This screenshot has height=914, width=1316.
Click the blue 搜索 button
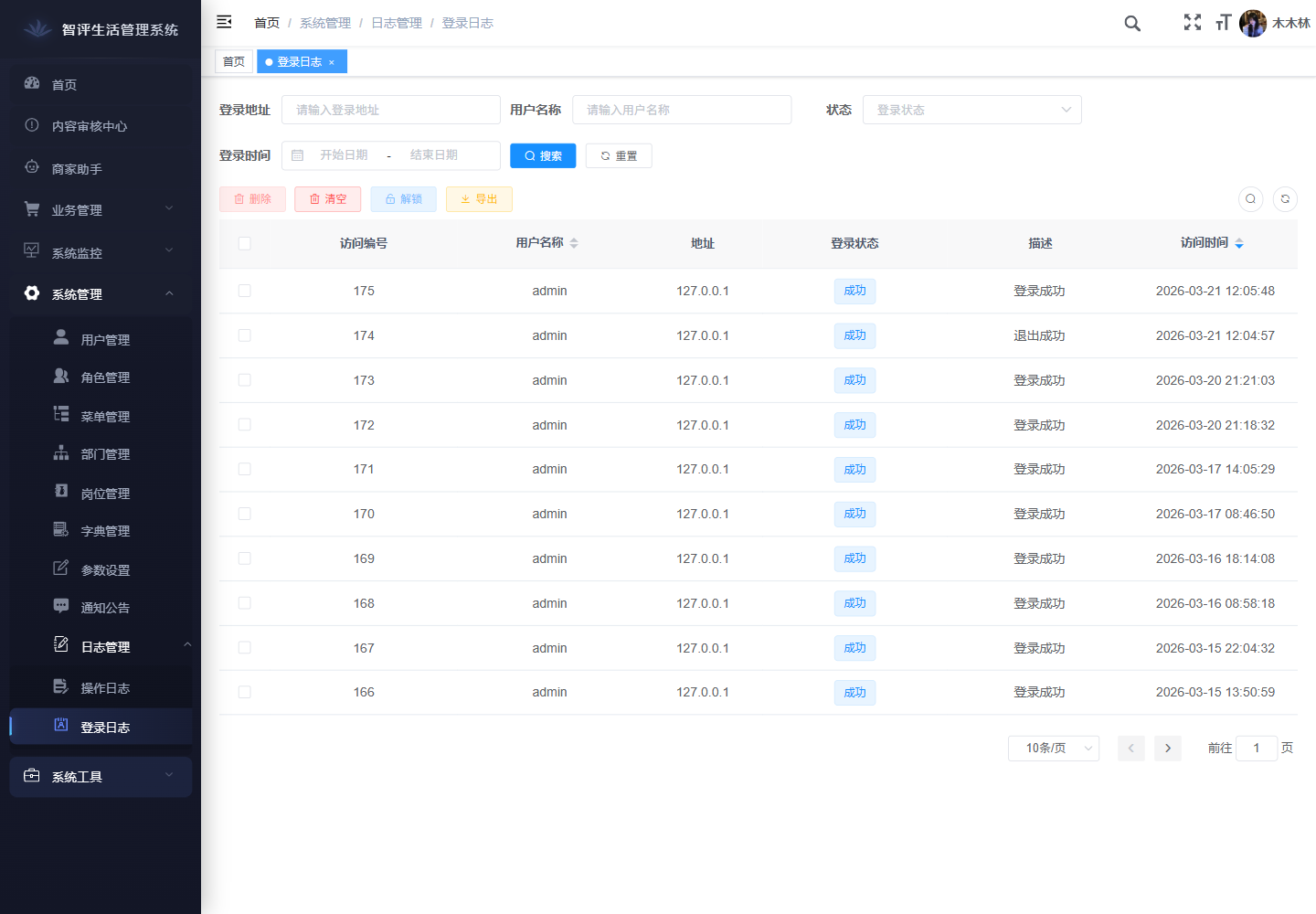point(543,156)
